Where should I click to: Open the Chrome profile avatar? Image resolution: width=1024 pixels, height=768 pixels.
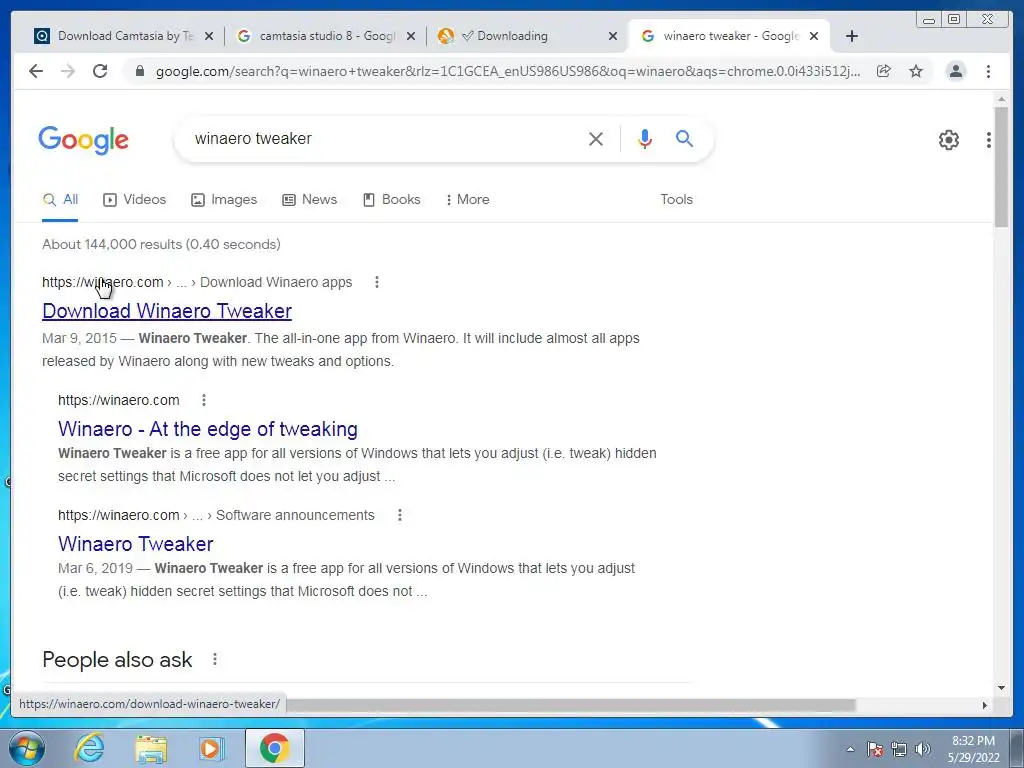click(955, 71)
